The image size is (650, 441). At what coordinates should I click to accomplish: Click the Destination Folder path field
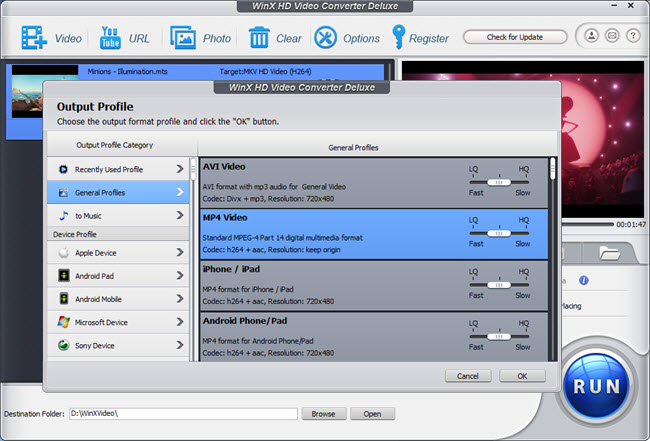coord(183,414)
